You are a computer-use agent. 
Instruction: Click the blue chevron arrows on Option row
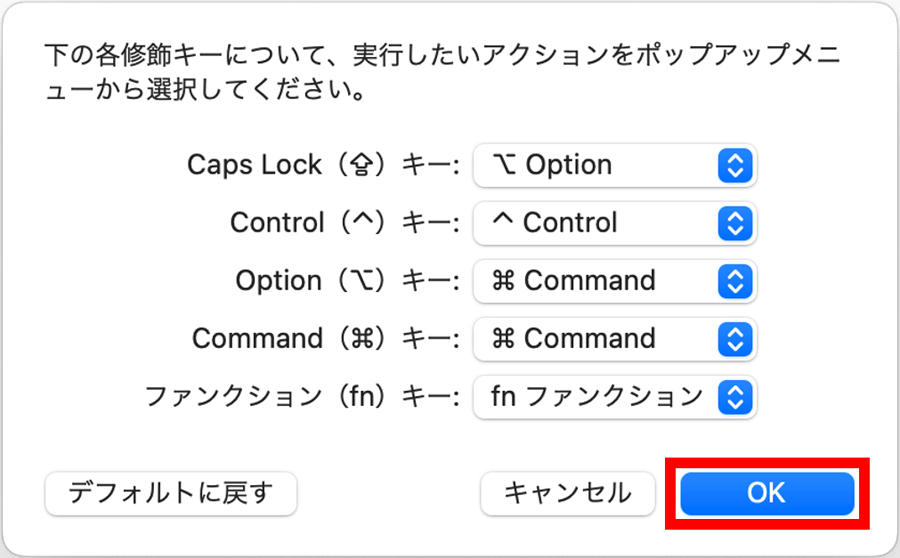pos(735,281)
